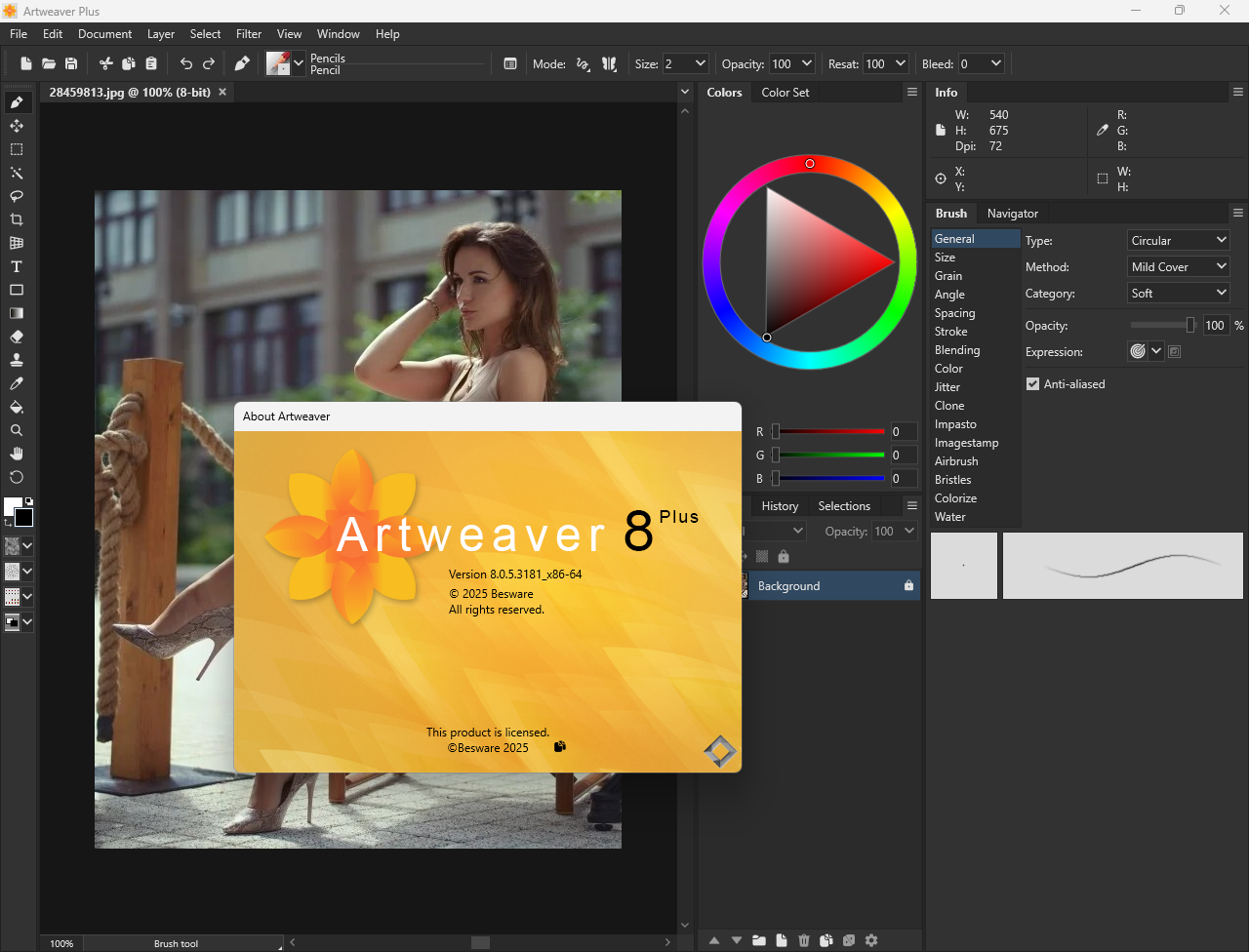Copy version info in the About dialog
1249x952 pixels.
560,747
